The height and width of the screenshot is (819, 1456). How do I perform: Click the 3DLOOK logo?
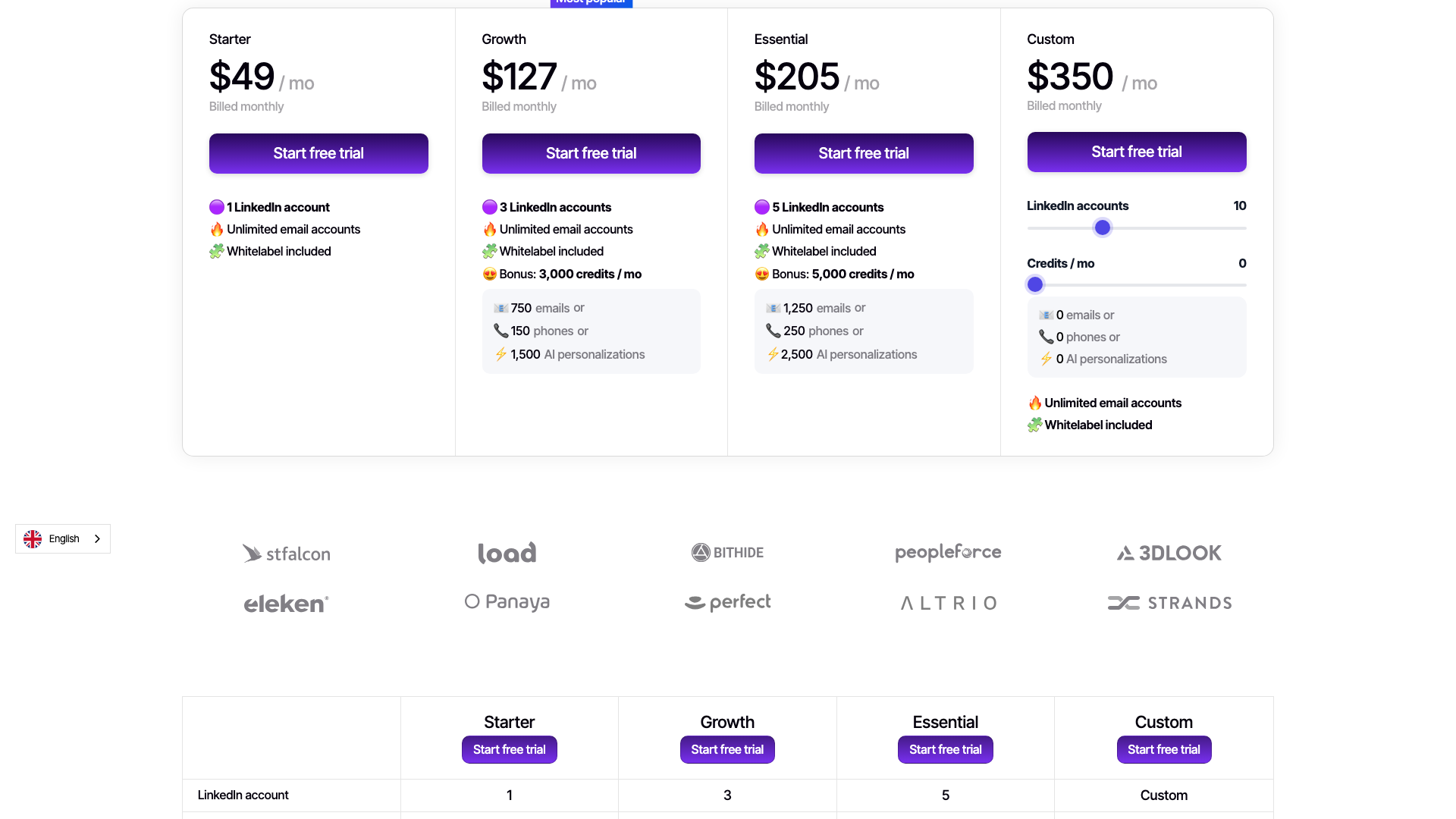[x=1168, y=553]
